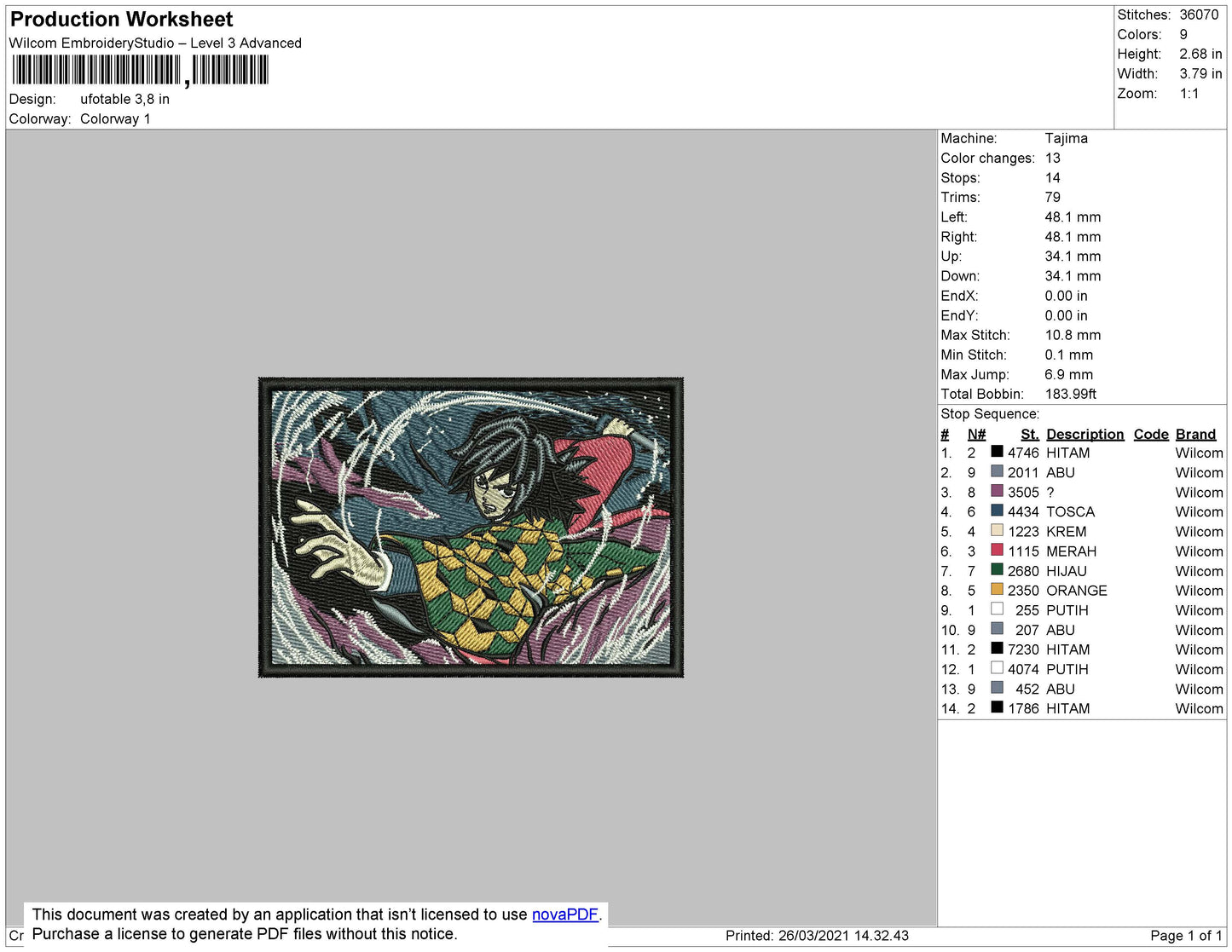This screenshot has width=1232, height=952.
Task: Select the cream swatch next to KREM
Action: [997, 530]
